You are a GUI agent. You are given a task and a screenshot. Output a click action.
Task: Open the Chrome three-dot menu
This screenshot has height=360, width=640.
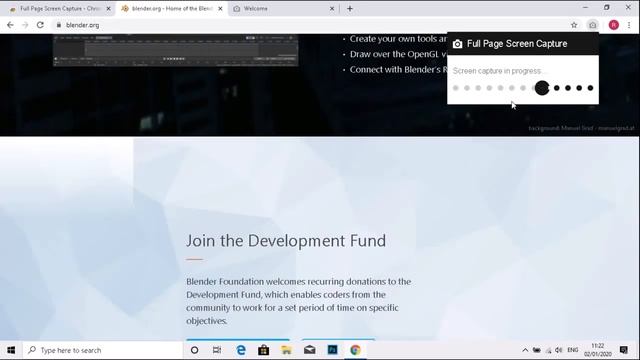[x=629, y=25]
